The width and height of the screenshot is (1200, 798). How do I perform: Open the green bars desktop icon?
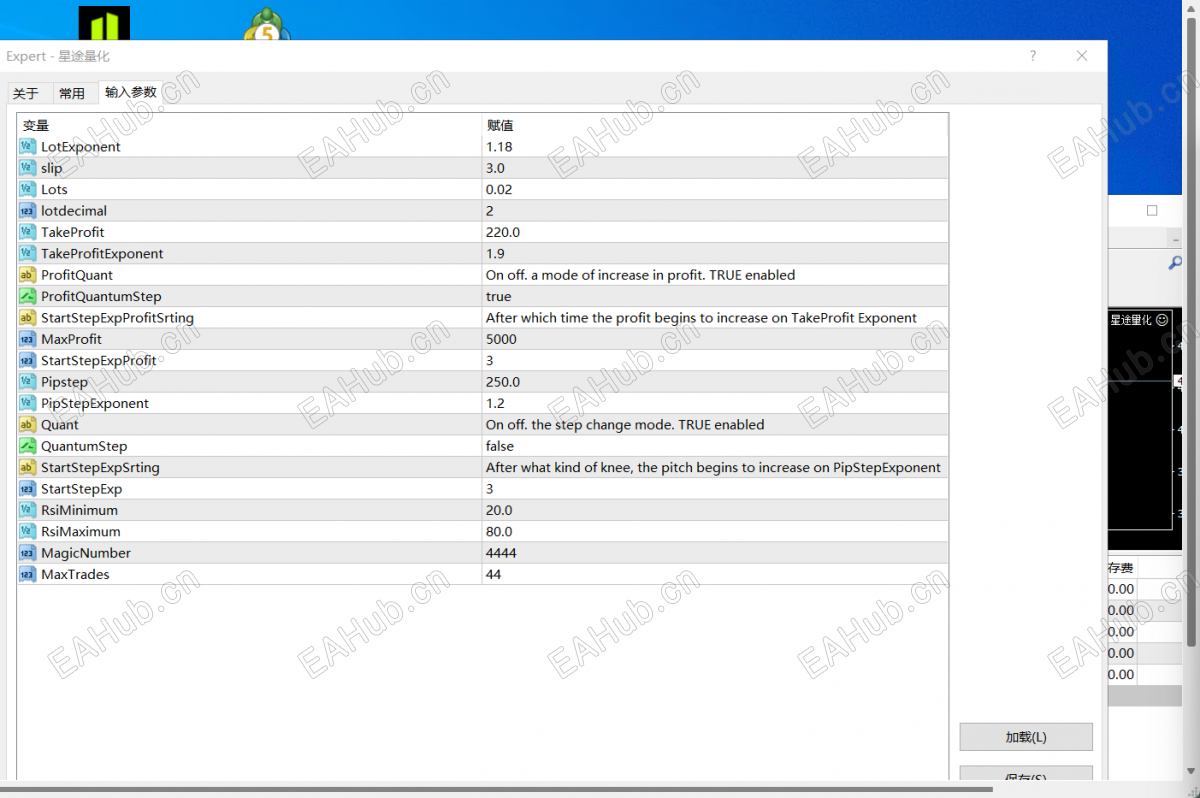(104, 24)
